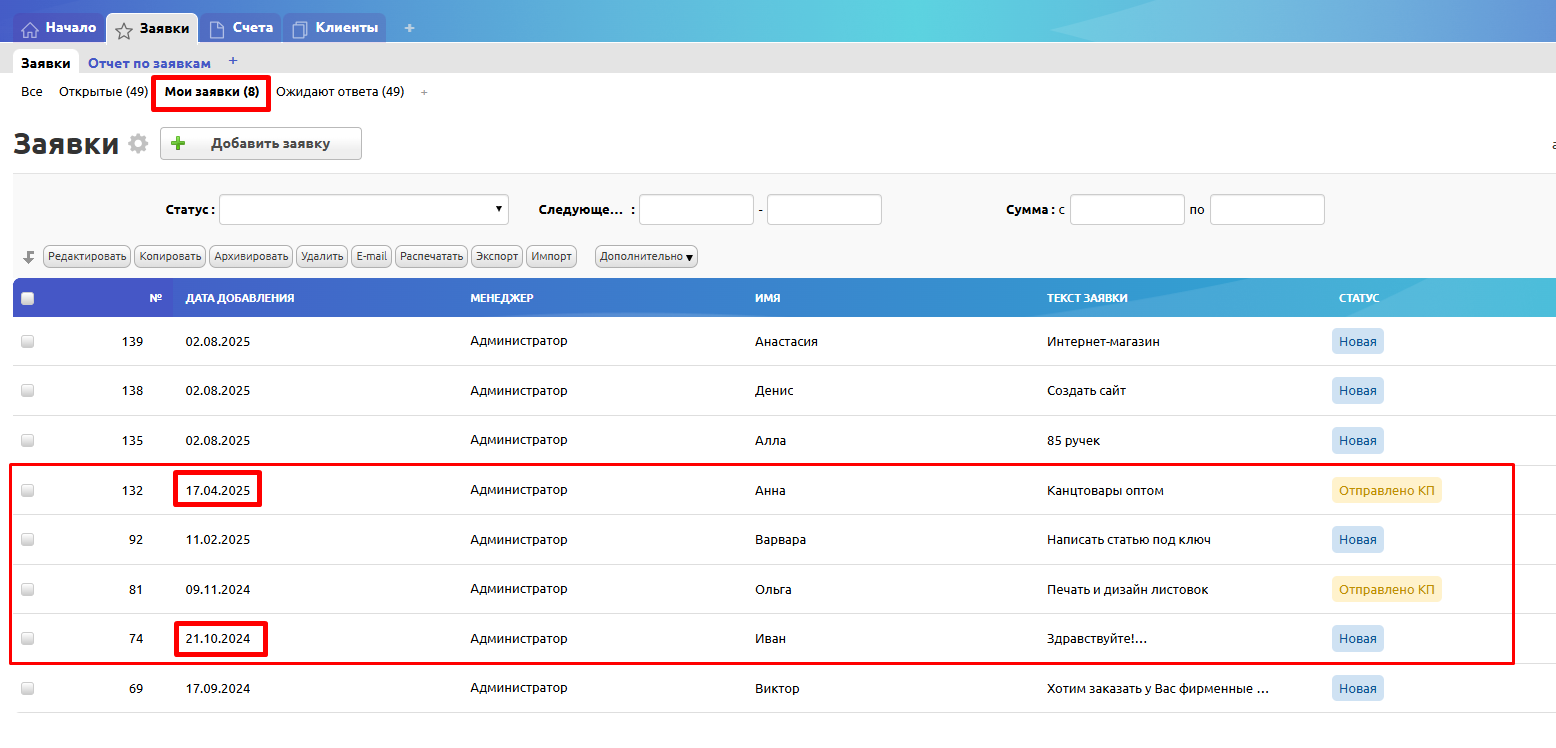Image resolution: width=1556 pixels, height=748 pixels.
Task: Open the Статус dropdown filter
Action: pos(364,210)
